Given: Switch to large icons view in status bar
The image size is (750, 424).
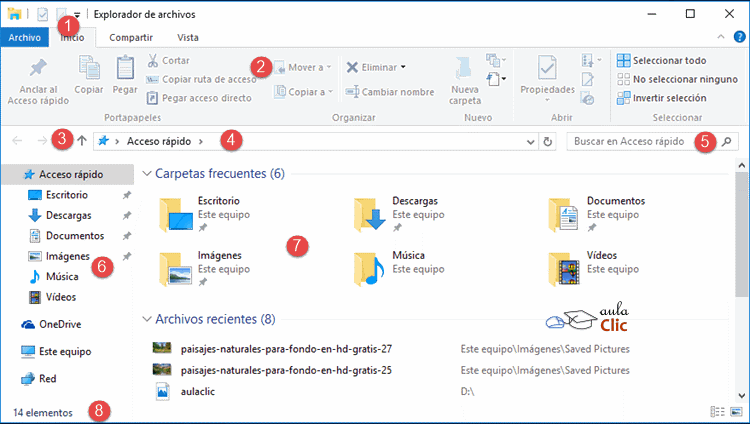Looking at the screenshot, I should [736, 412].
